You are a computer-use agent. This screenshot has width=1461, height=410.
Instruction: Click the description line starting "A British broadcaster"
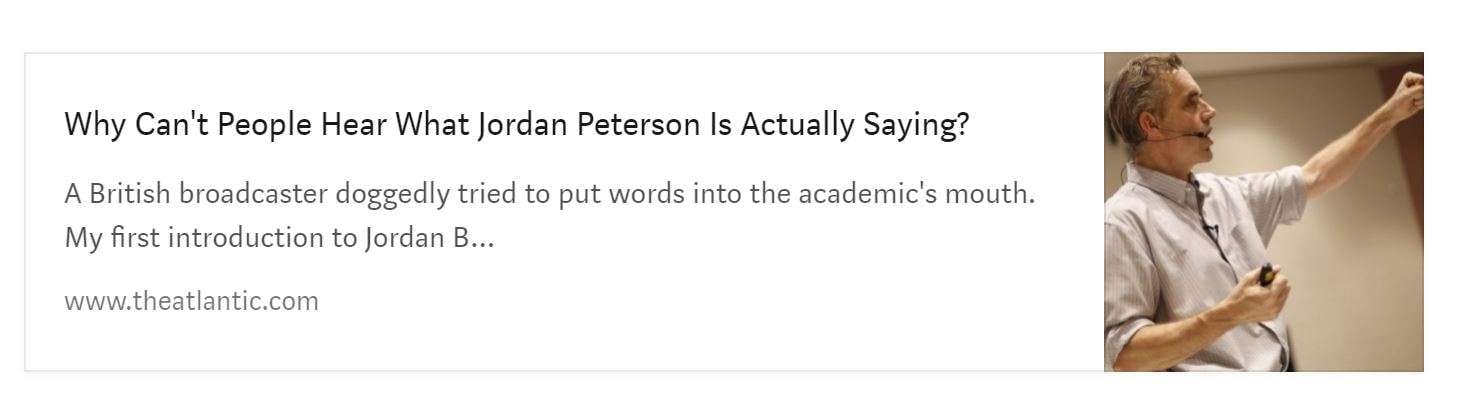[549, 193]
